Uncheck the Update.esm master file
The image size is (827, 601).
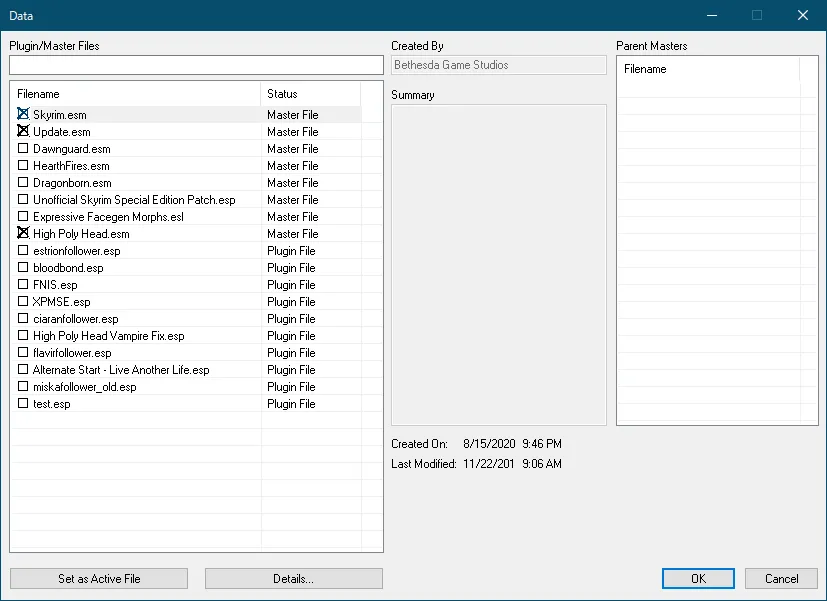[23, 132]
